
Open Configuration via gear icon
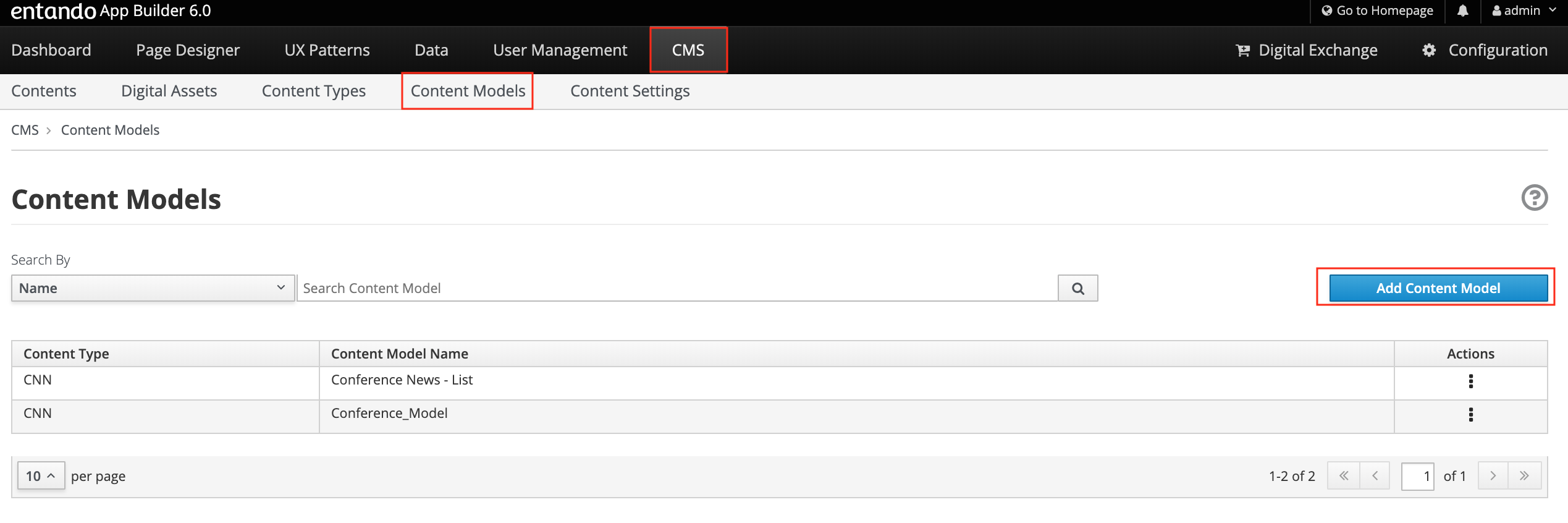click(x=1428, y=51)
